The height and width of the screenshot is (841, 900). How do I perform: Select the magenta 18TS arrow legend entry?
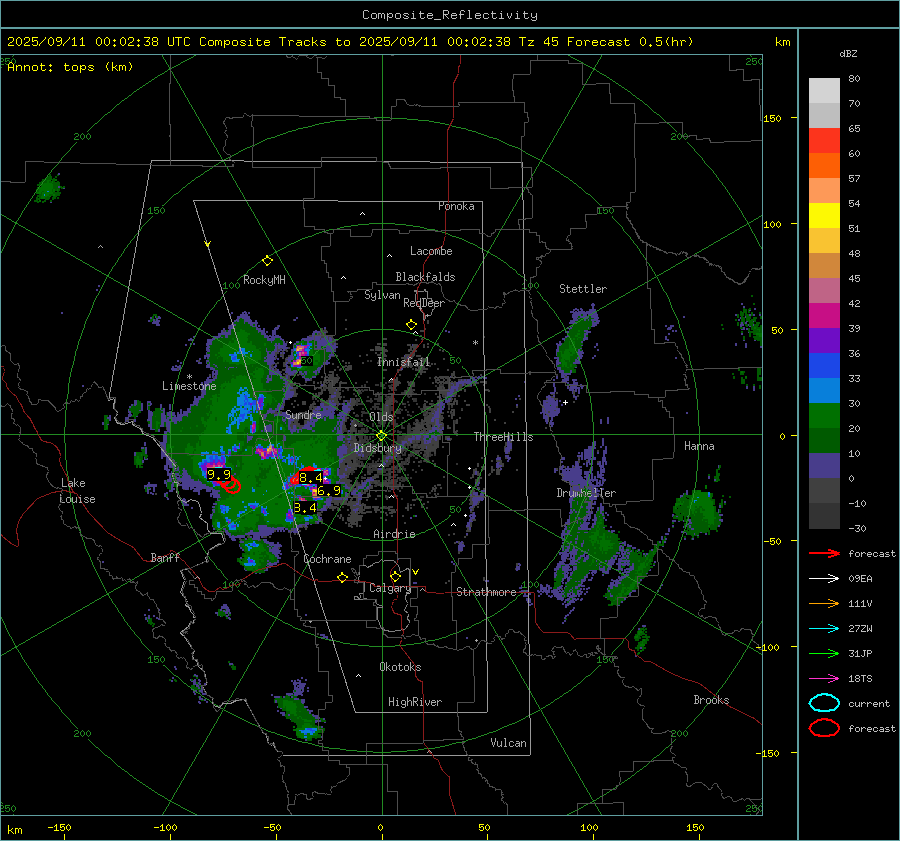point(824,679)
